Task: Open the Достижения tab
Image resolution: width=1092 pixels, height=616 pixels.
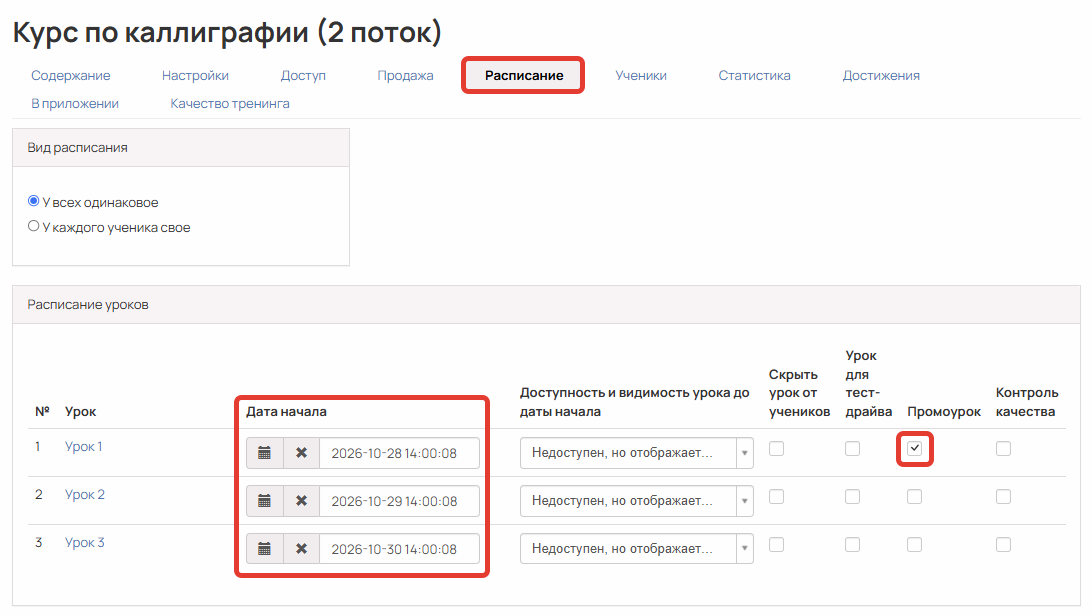Action: pyautogui.click(x=881, y=75)
